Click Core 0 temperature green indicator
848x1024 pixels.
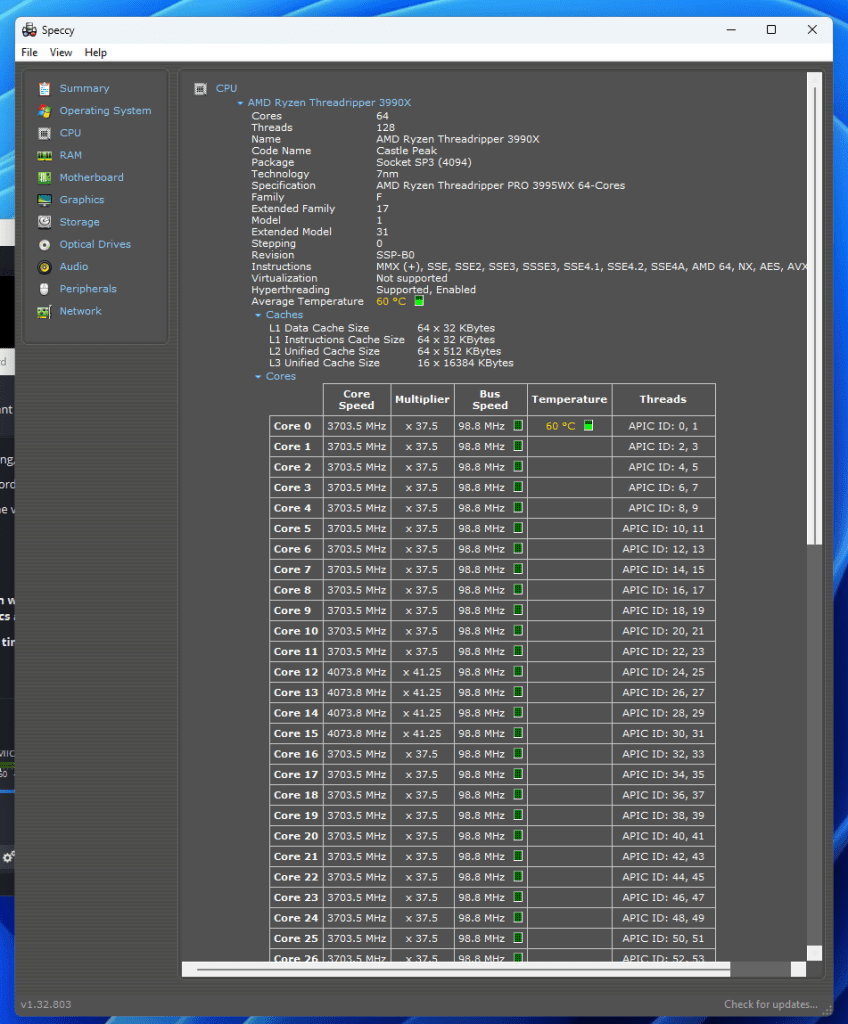click(588, 426)
